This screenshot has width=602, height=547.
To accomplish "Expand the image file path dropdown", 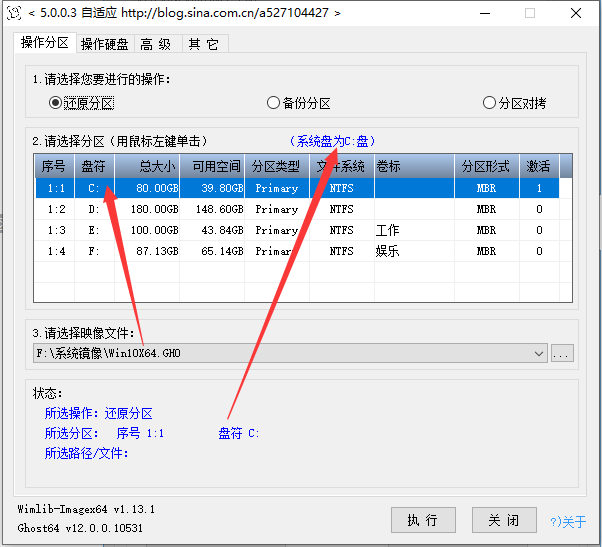I will [x=539, y=353].
